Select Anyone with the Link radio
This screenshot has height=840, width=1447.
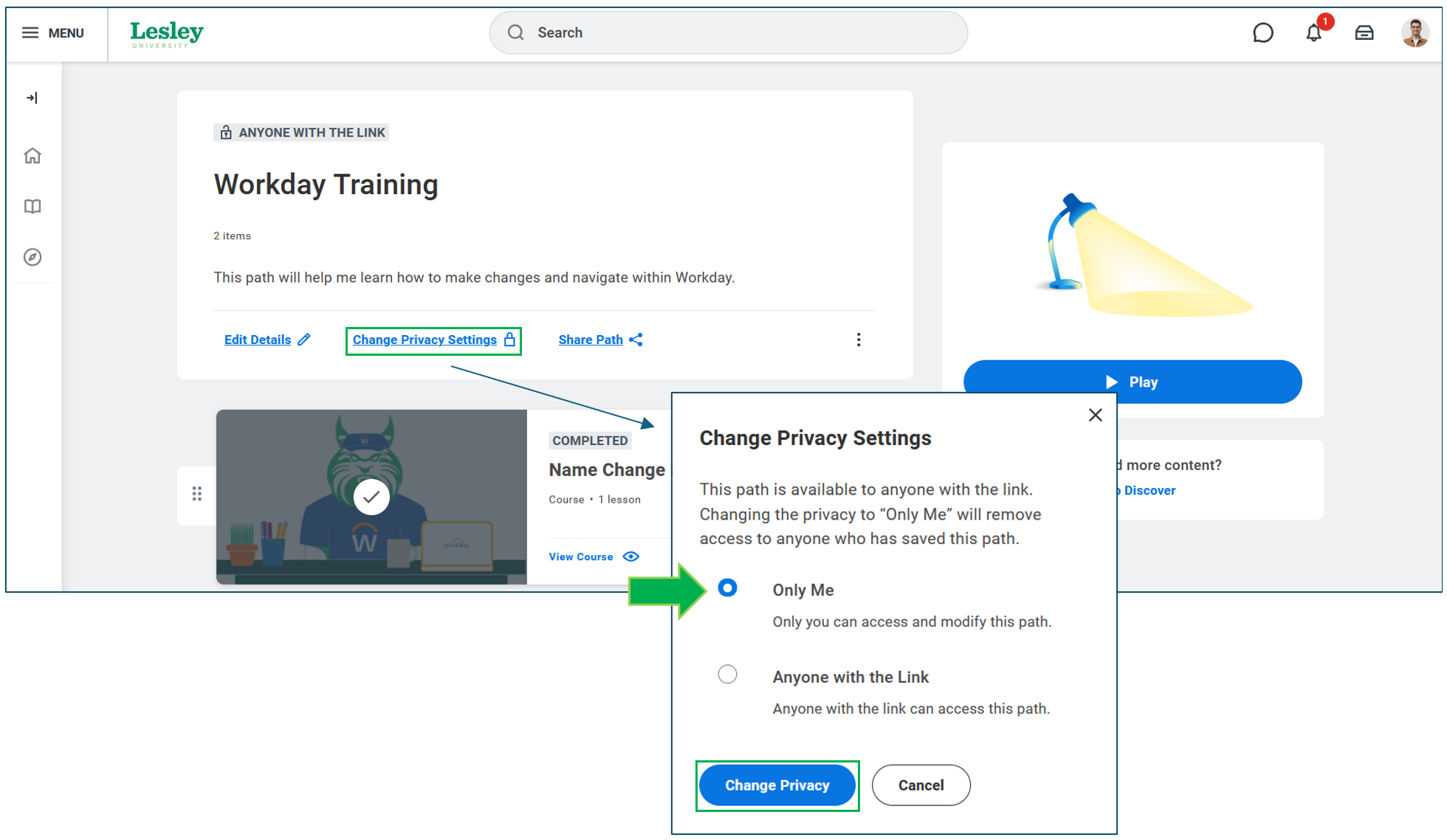[x=727, y=674]
